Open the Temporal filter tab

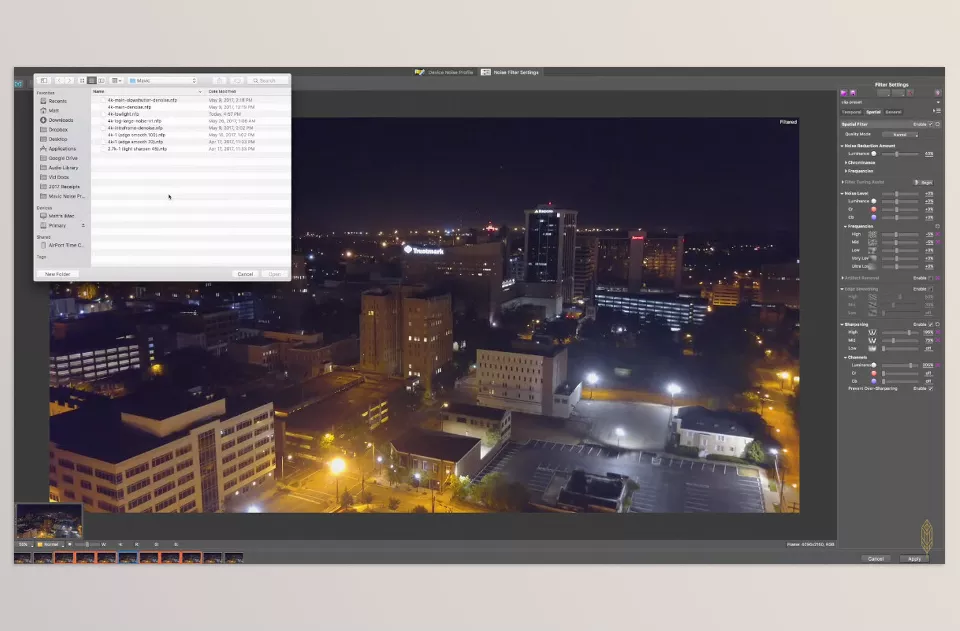click(x=851, y=112)
